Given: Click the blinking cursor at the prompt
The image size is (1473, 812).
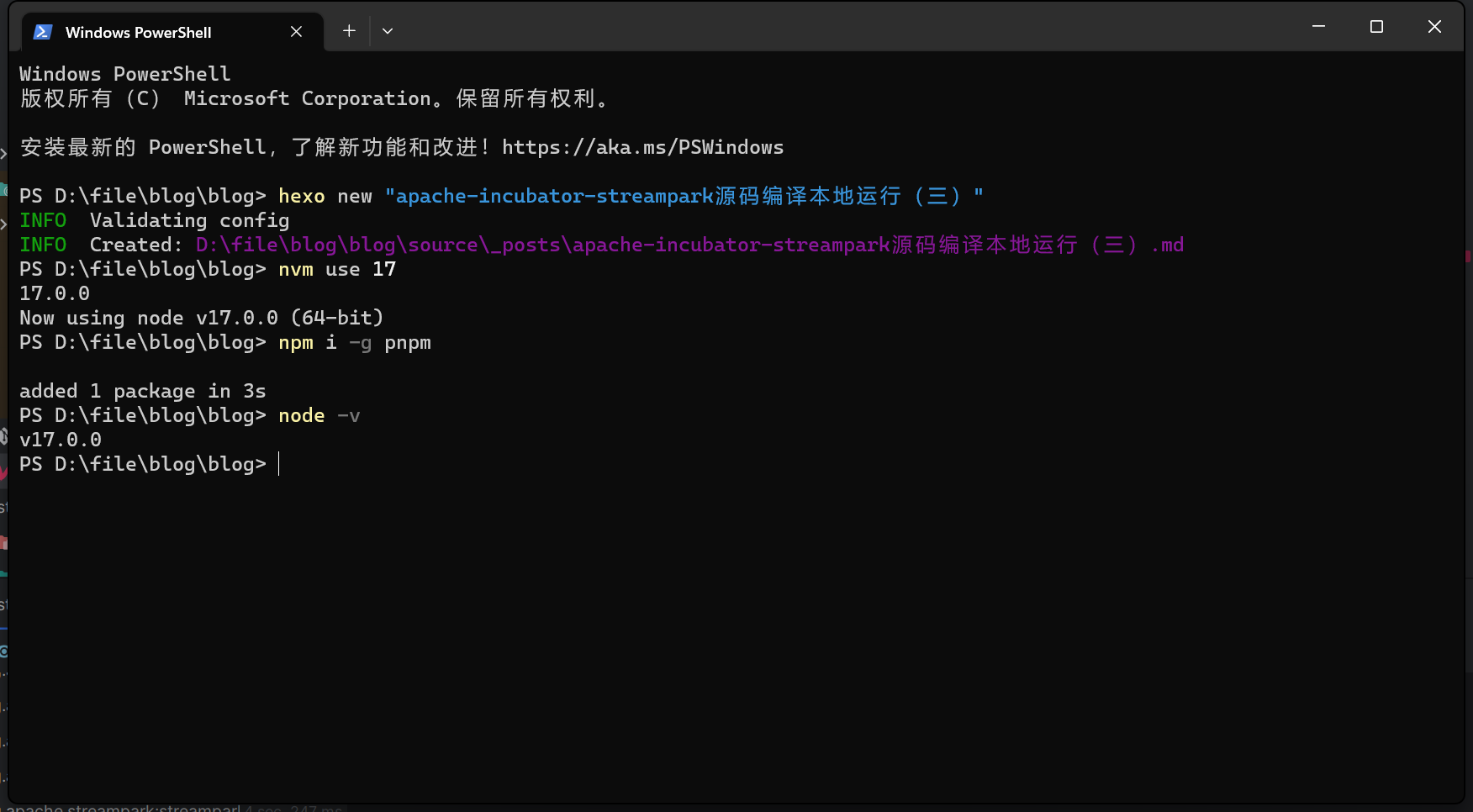Looking at the screenshot, I should (x=279, y=464).
